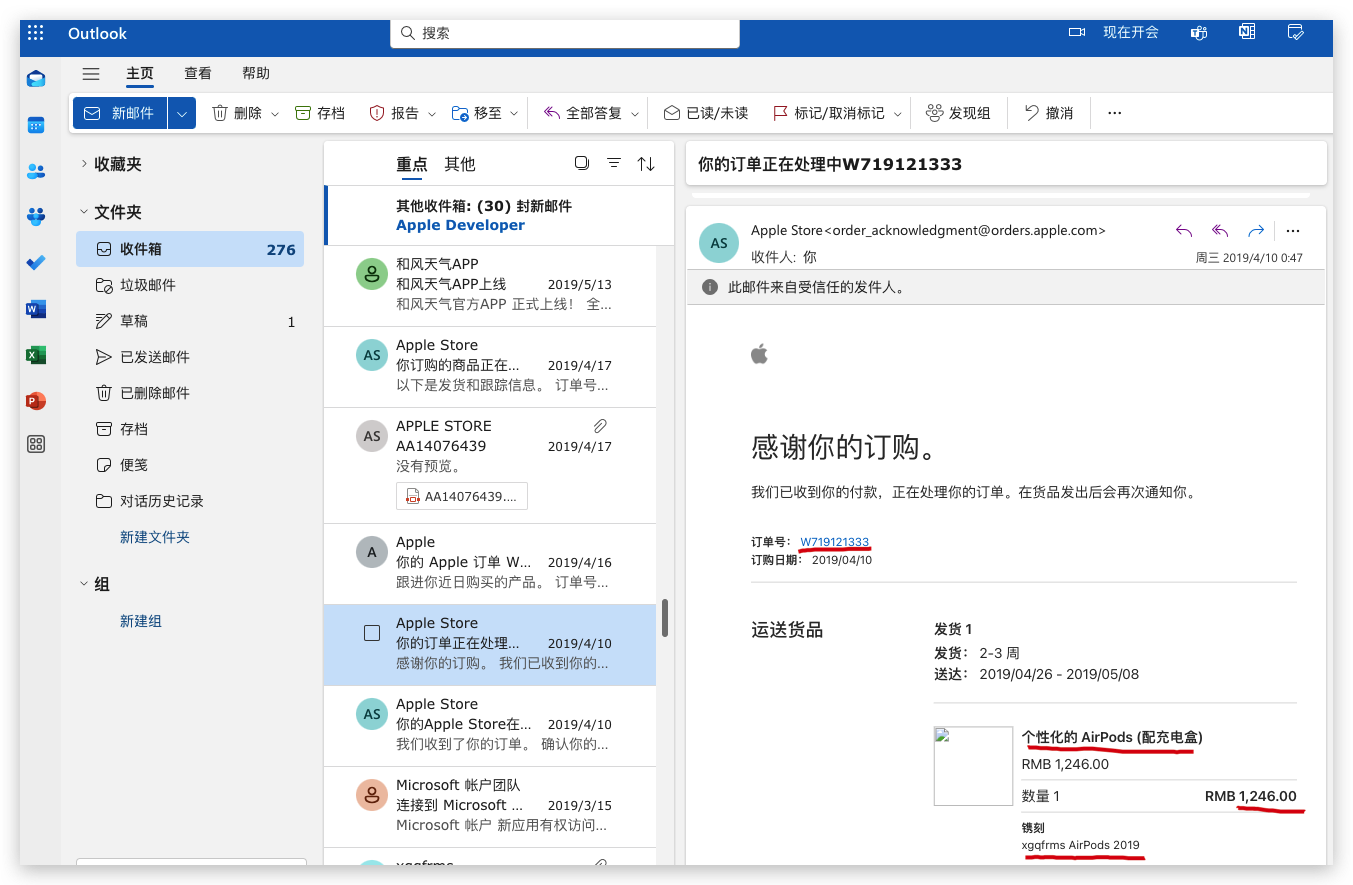
Task: Select the Focused inbox tab
Action: coord(412,164)
